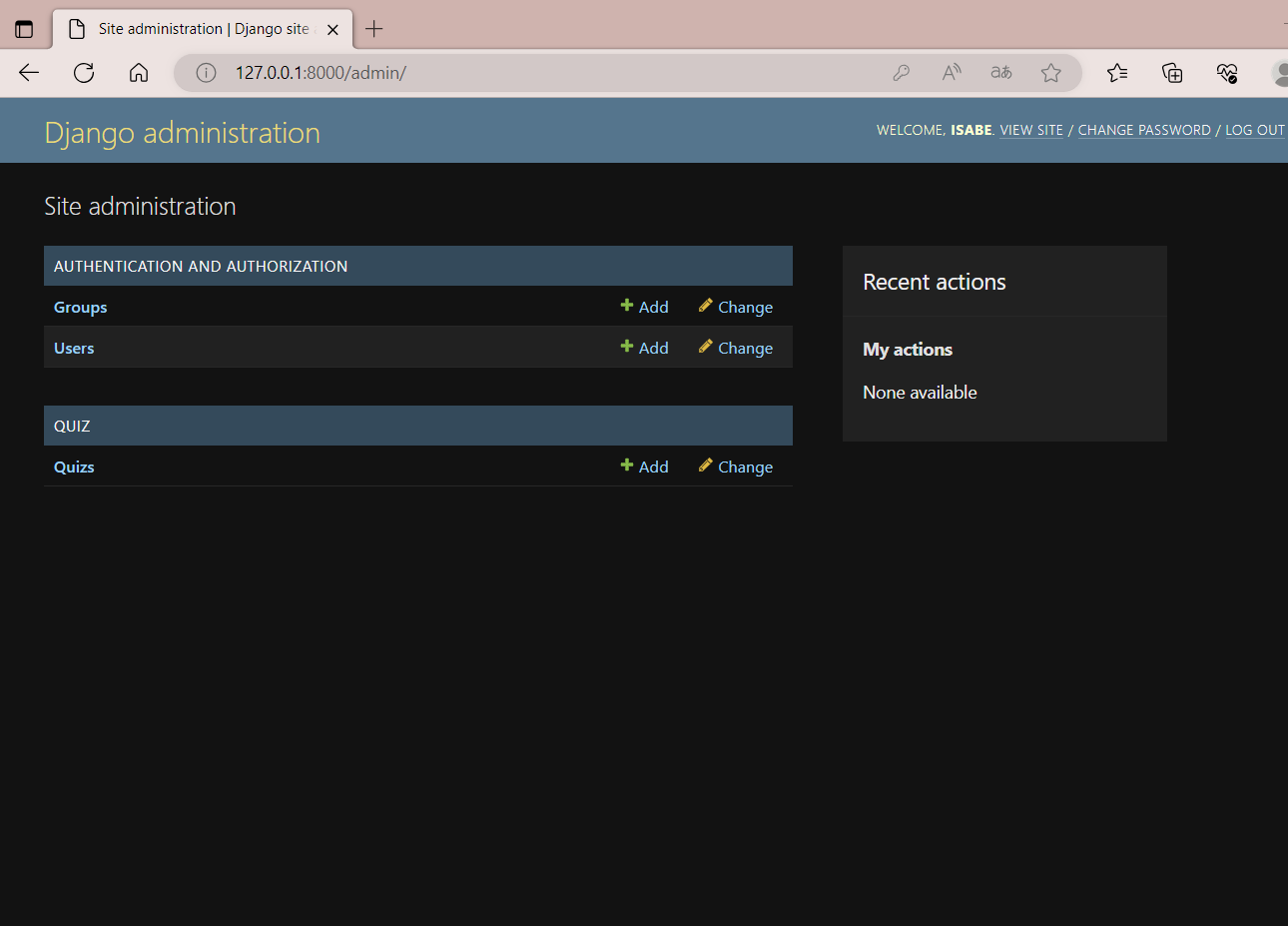Log out using the LOG OUT link

(x=1255, y=130)
